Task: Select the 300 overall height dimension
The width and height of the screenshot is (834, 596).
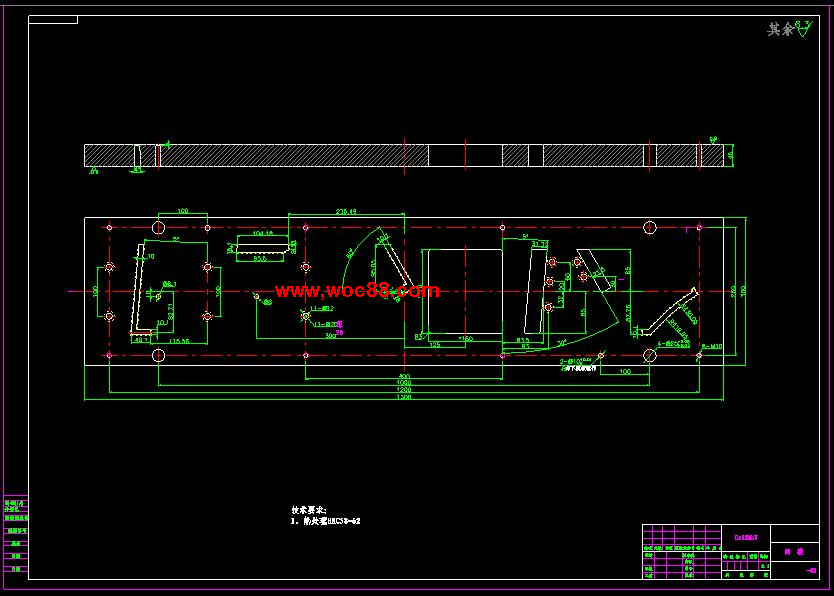Action: 743,291
